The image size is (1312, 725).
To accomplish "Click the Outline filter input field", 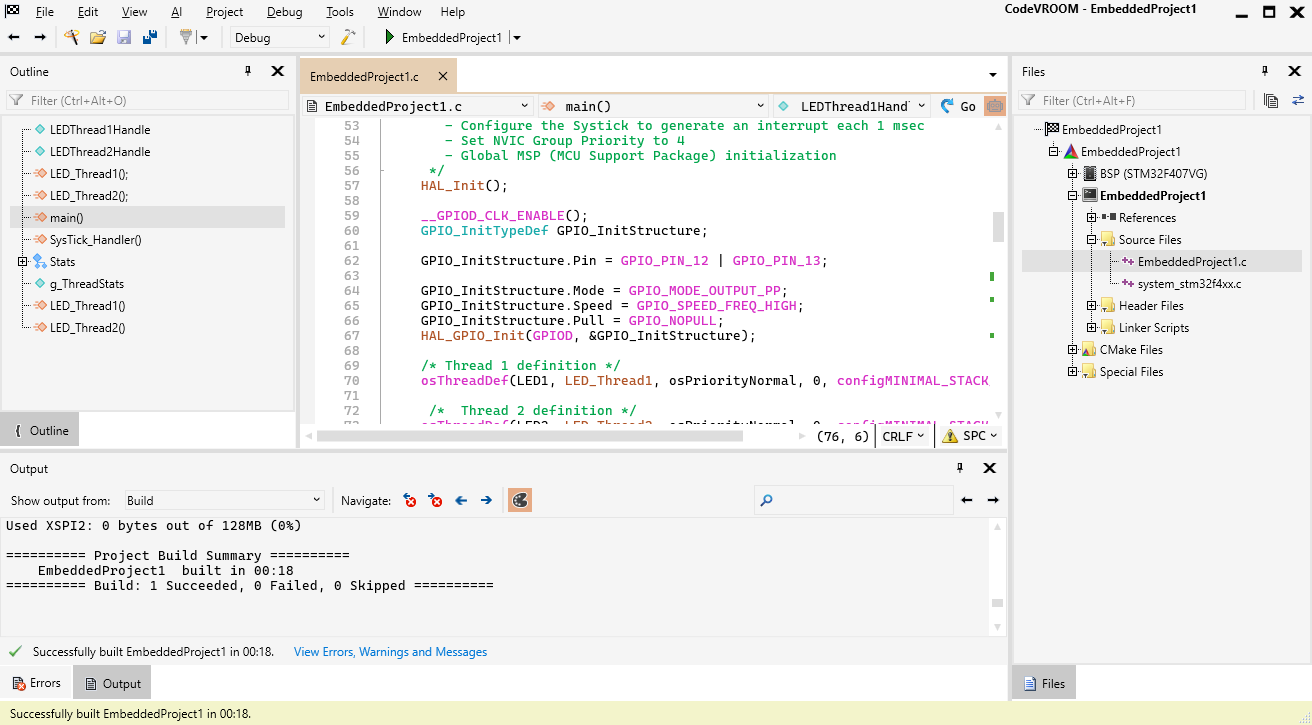I will point(150,100).
